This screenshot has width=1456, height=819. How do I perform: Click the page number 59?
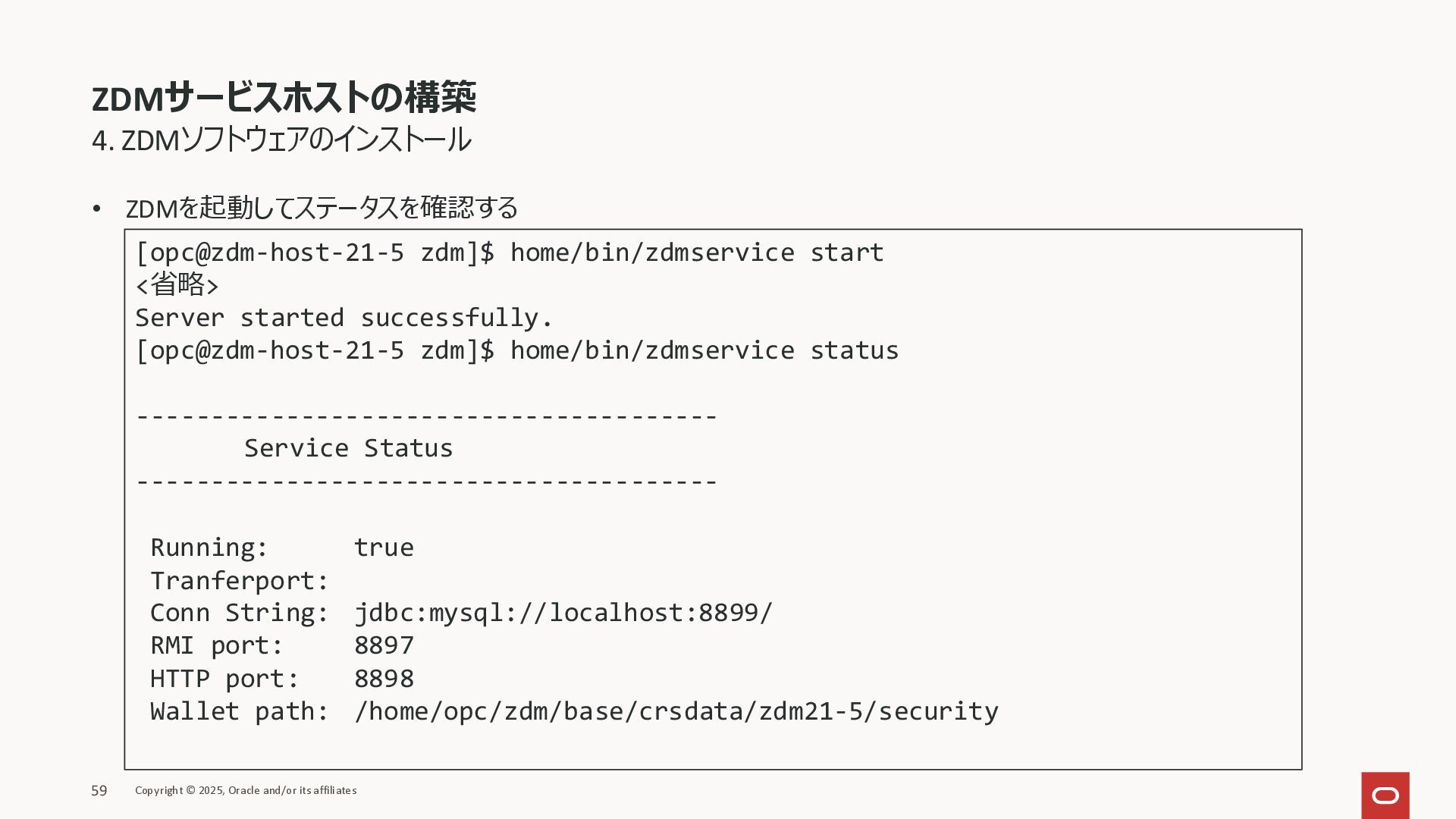point(99,791)
